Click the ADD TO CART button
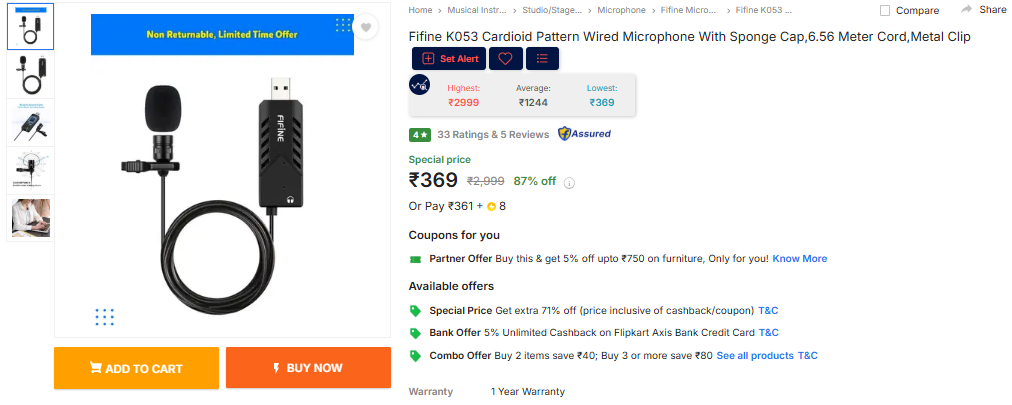Viewport: 1012px width, 405px height. click(x=136, y=368)
